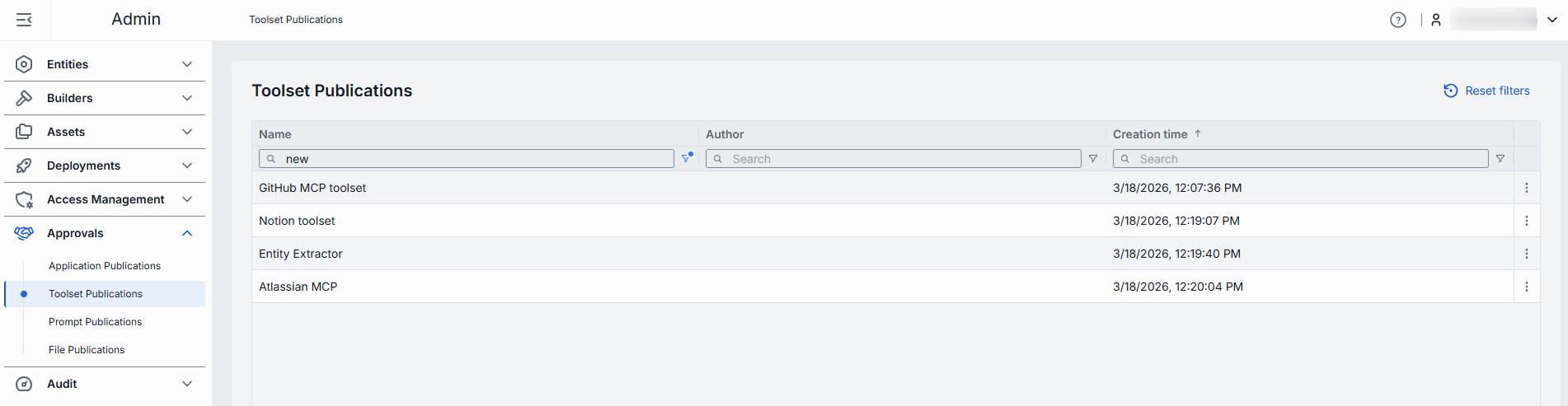Image resolution: width=1568 pixels, height=406 pixels.
Task: Open the user account dropdown arrow
Action: tap(1552, 20)
